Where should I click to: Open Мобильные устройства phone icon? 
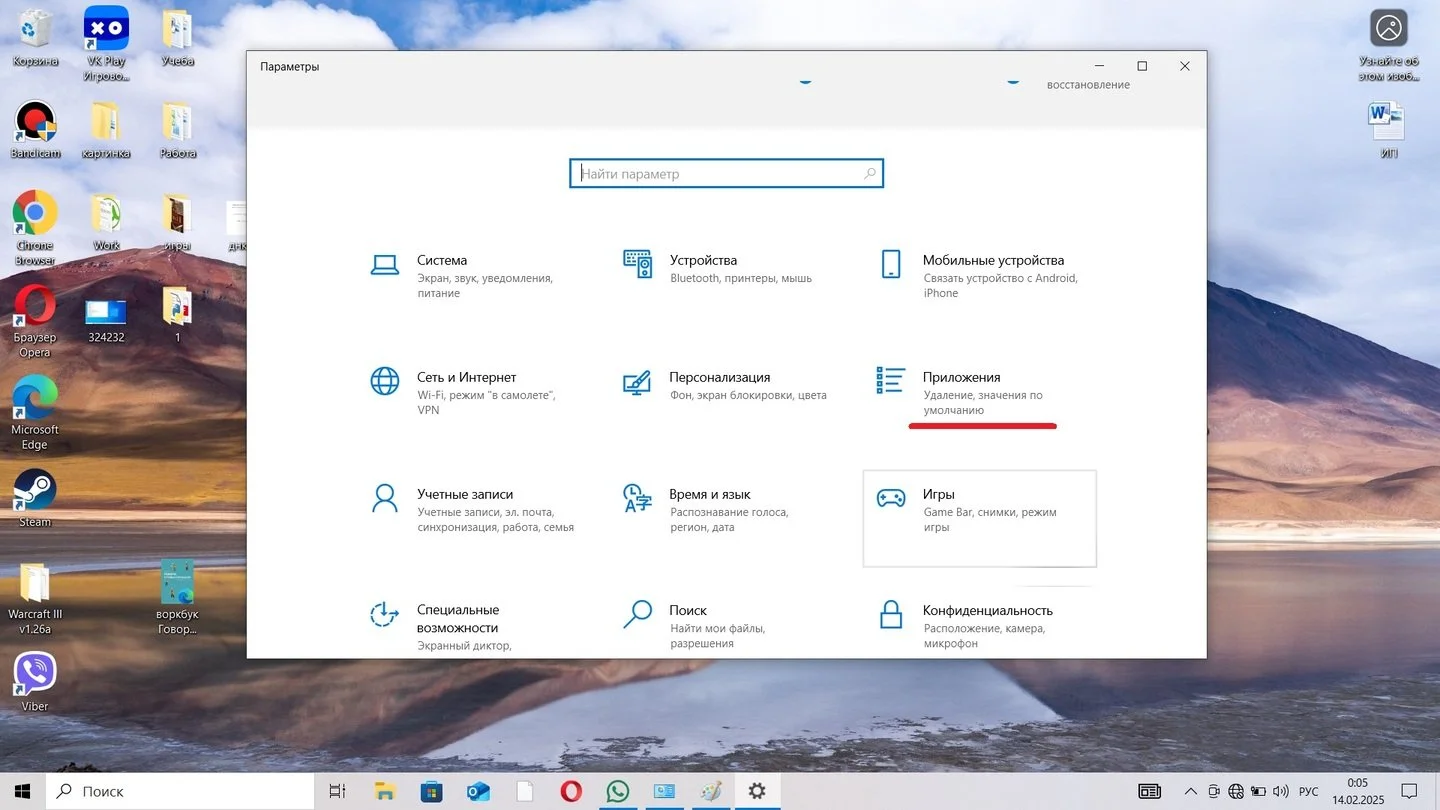pyautogui.click(x=890, y=264)
